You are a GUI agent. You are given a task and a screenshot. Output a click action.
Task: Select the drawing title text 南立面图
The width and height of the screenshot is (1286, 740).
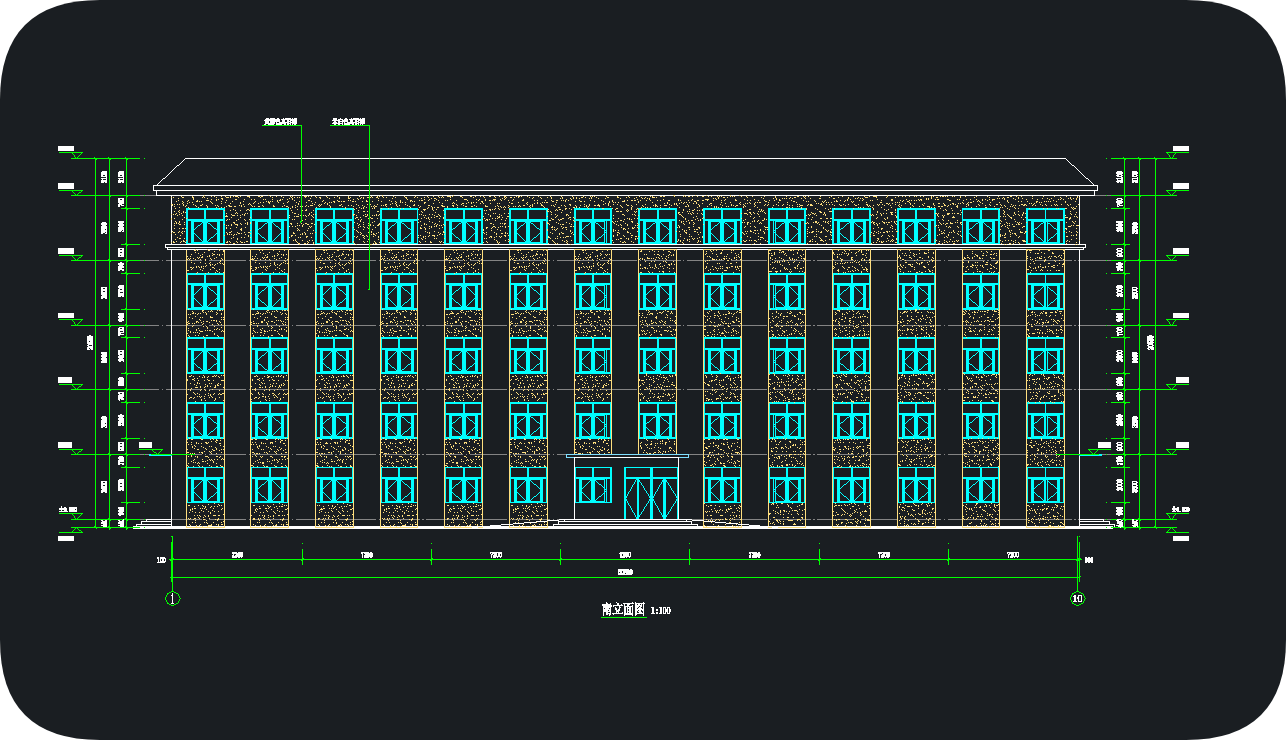(623, 609)
